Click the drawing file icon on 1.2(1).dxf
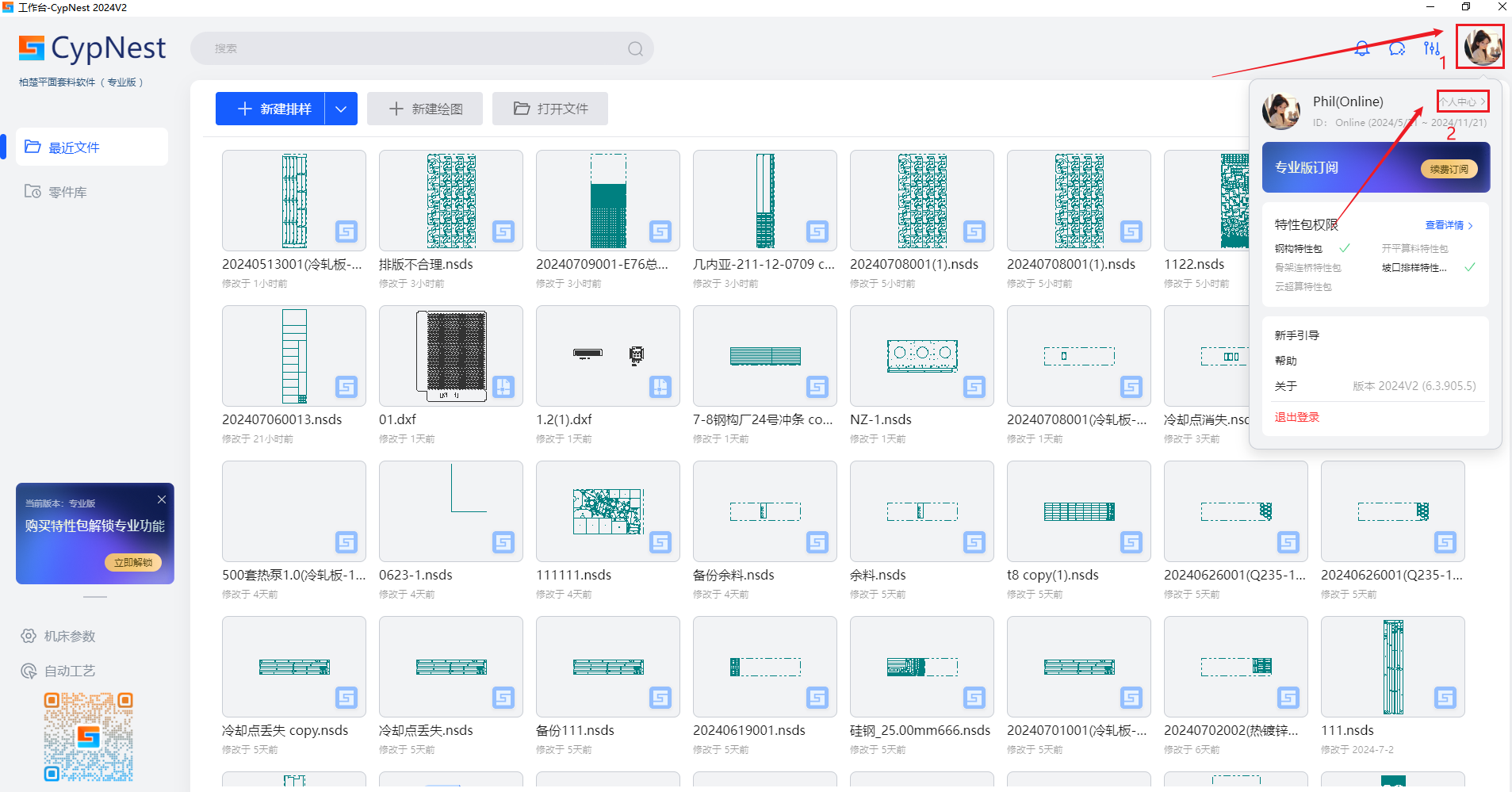Screen dimensions: 1512x792 point(660,387)
